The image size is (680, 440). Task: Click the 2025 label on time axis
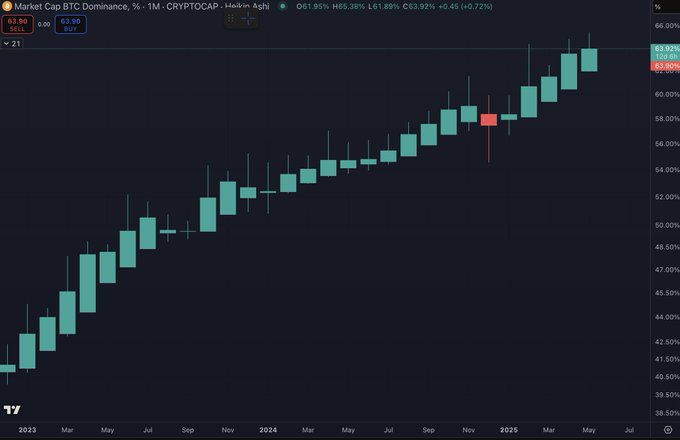509,430
